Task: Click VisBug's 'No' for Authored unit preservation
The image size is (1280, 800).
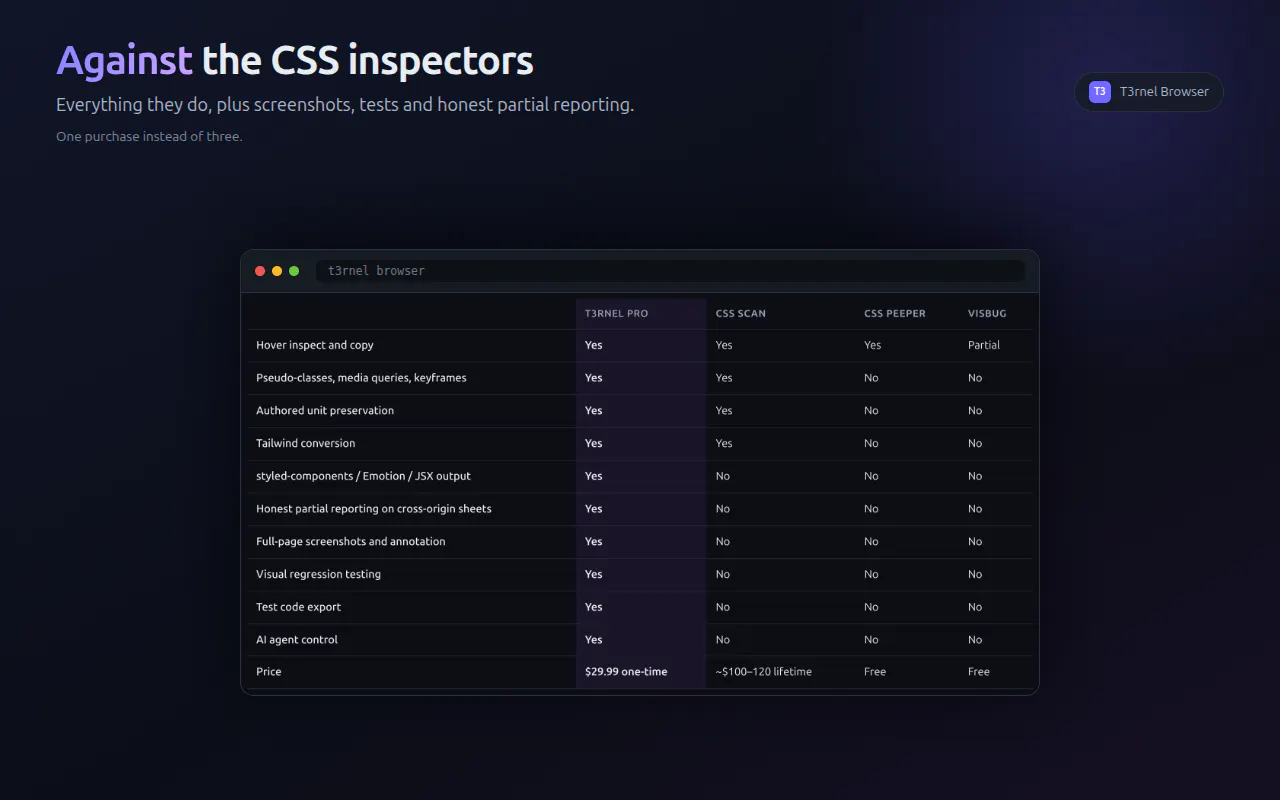Action: point(975,411)
